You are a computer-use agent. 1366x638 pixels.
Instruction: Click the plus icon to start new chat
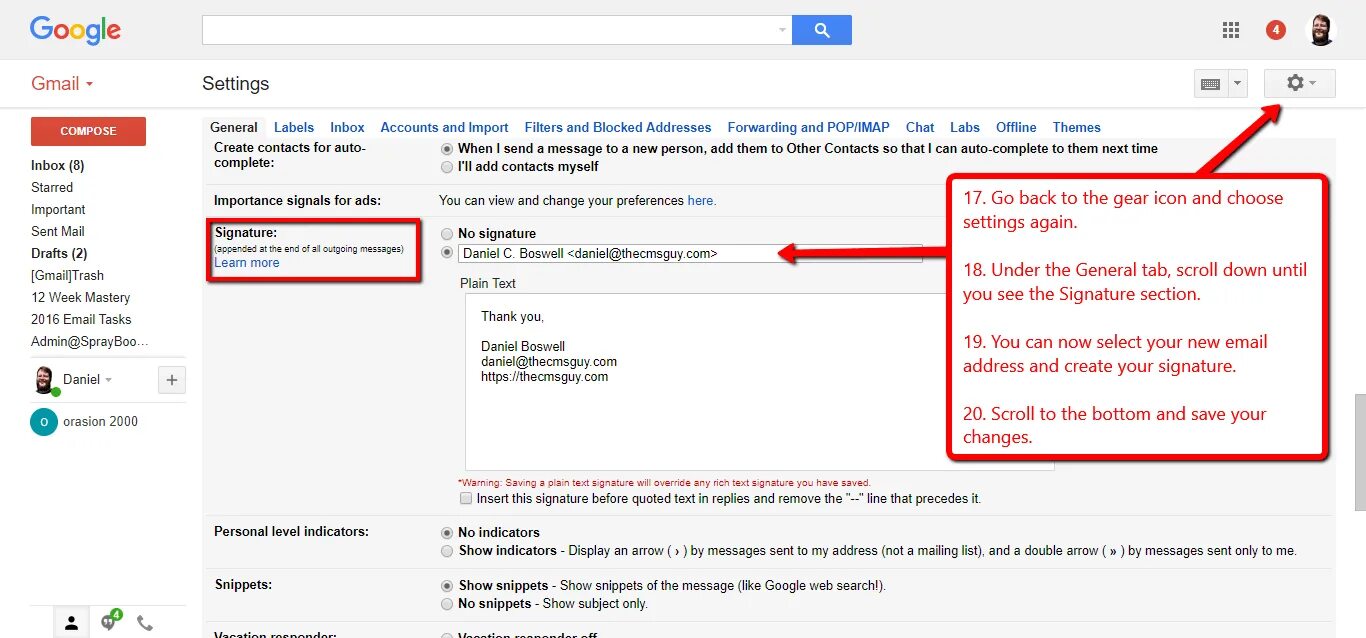pyautogui.click(x=172, y=380)
